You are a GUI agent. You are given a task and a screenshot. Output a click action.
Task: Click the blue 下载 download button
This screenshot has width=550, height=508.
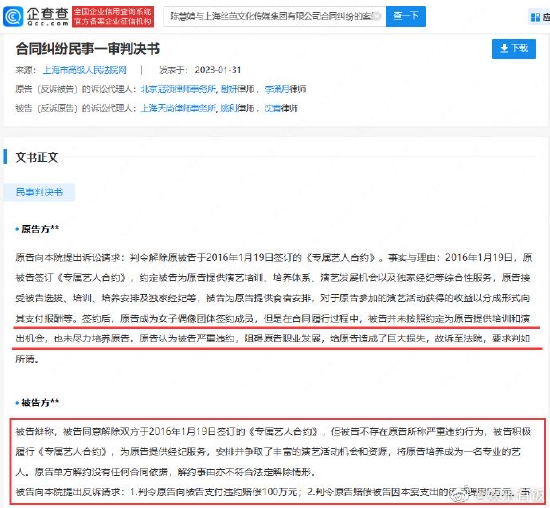click(x=514, y=48)
